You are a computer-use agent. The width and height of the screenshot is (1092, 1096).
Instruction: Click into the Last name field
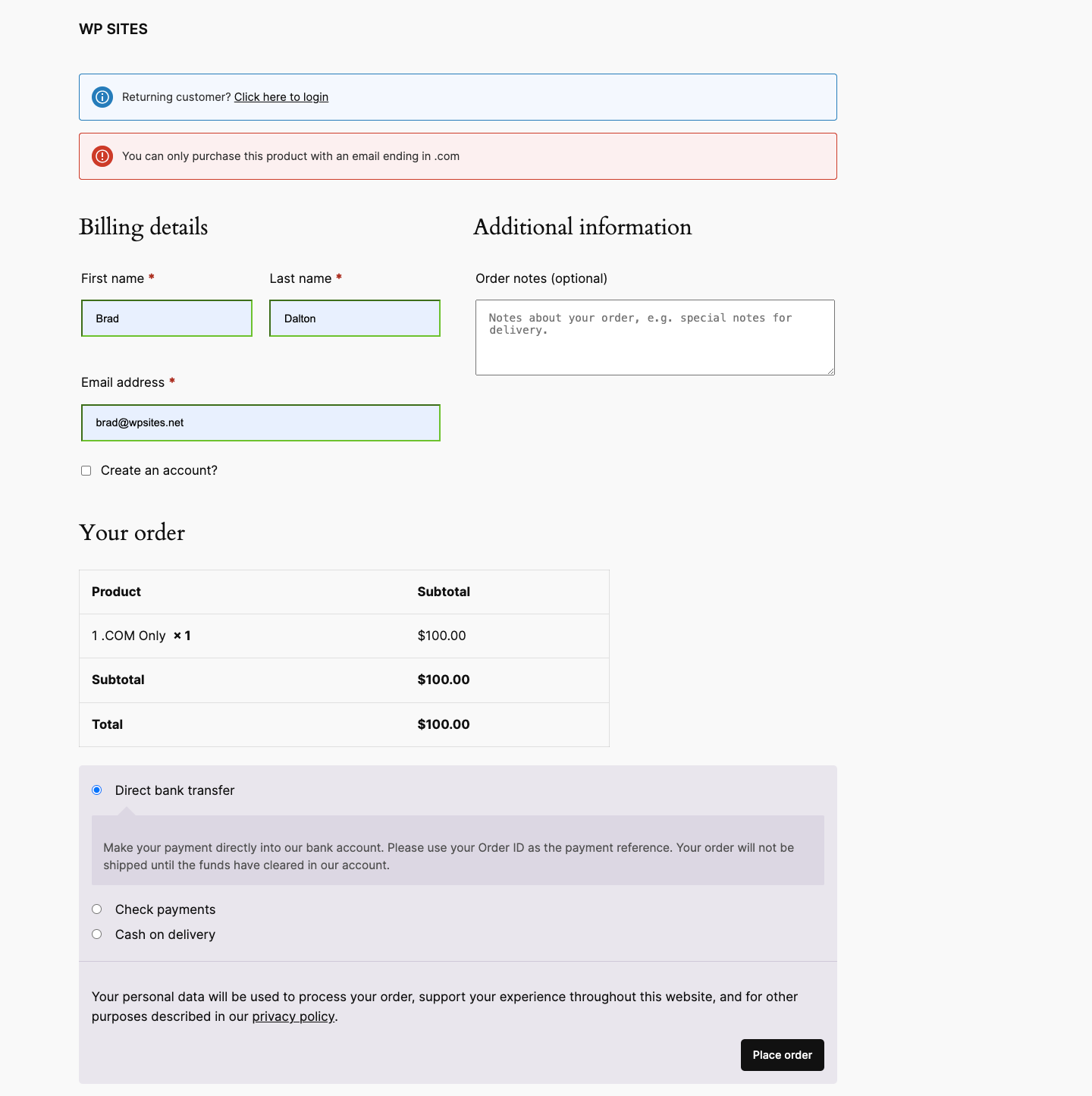pyautogui.click(x=354, y=319)
